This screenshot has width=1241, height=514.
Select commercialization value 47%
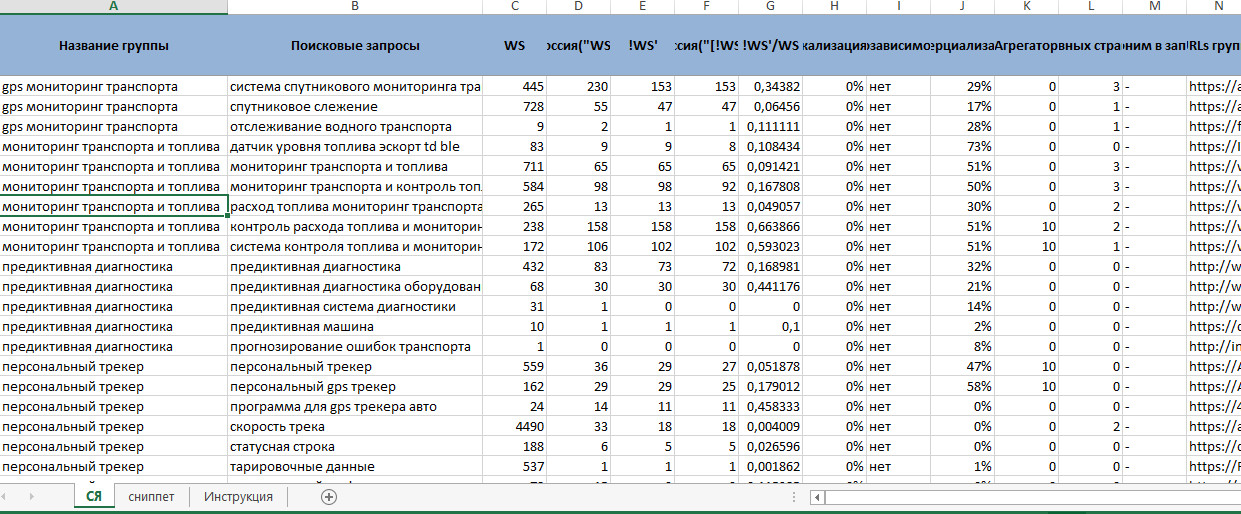(x=963, y=367)
